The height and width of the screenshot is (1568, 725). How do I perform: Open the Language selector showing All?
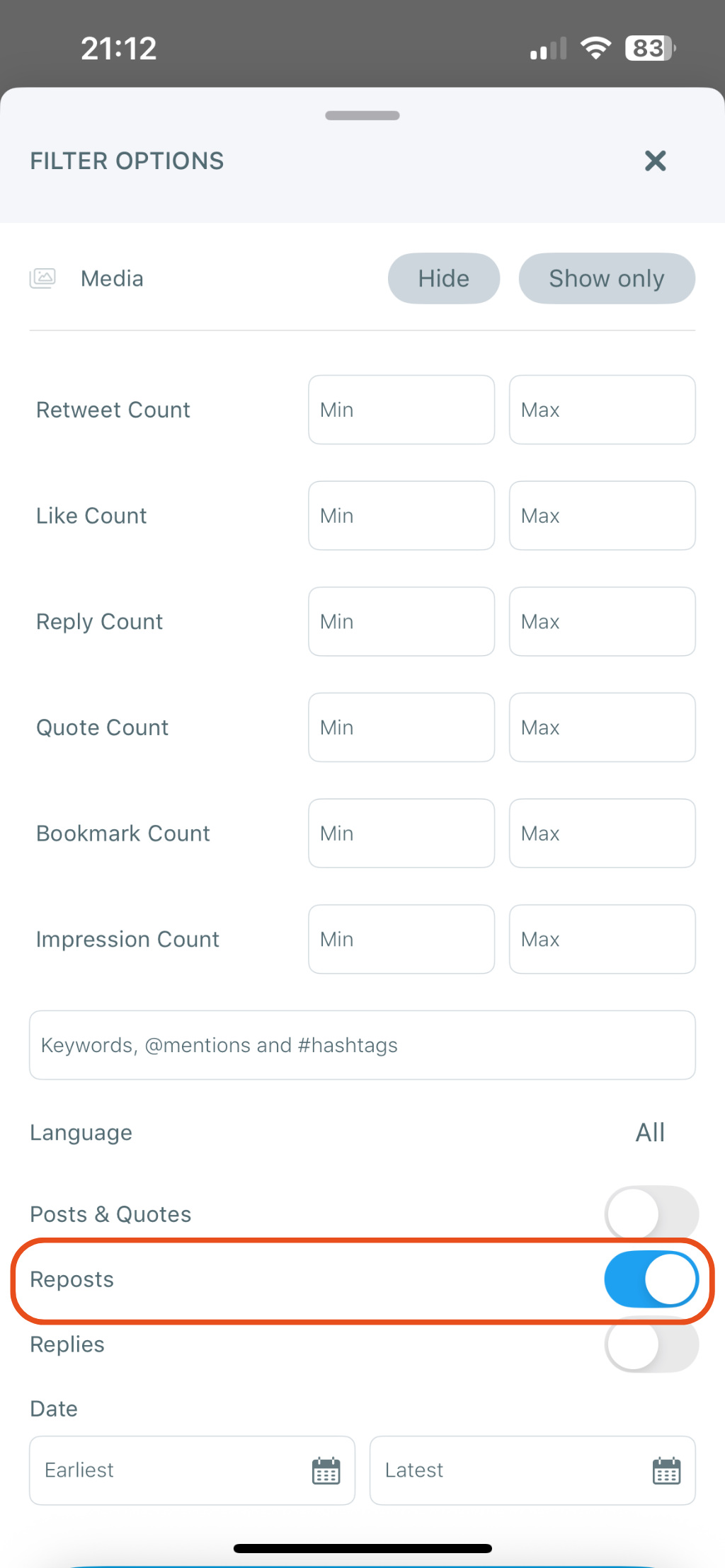tap(649, 1132)
